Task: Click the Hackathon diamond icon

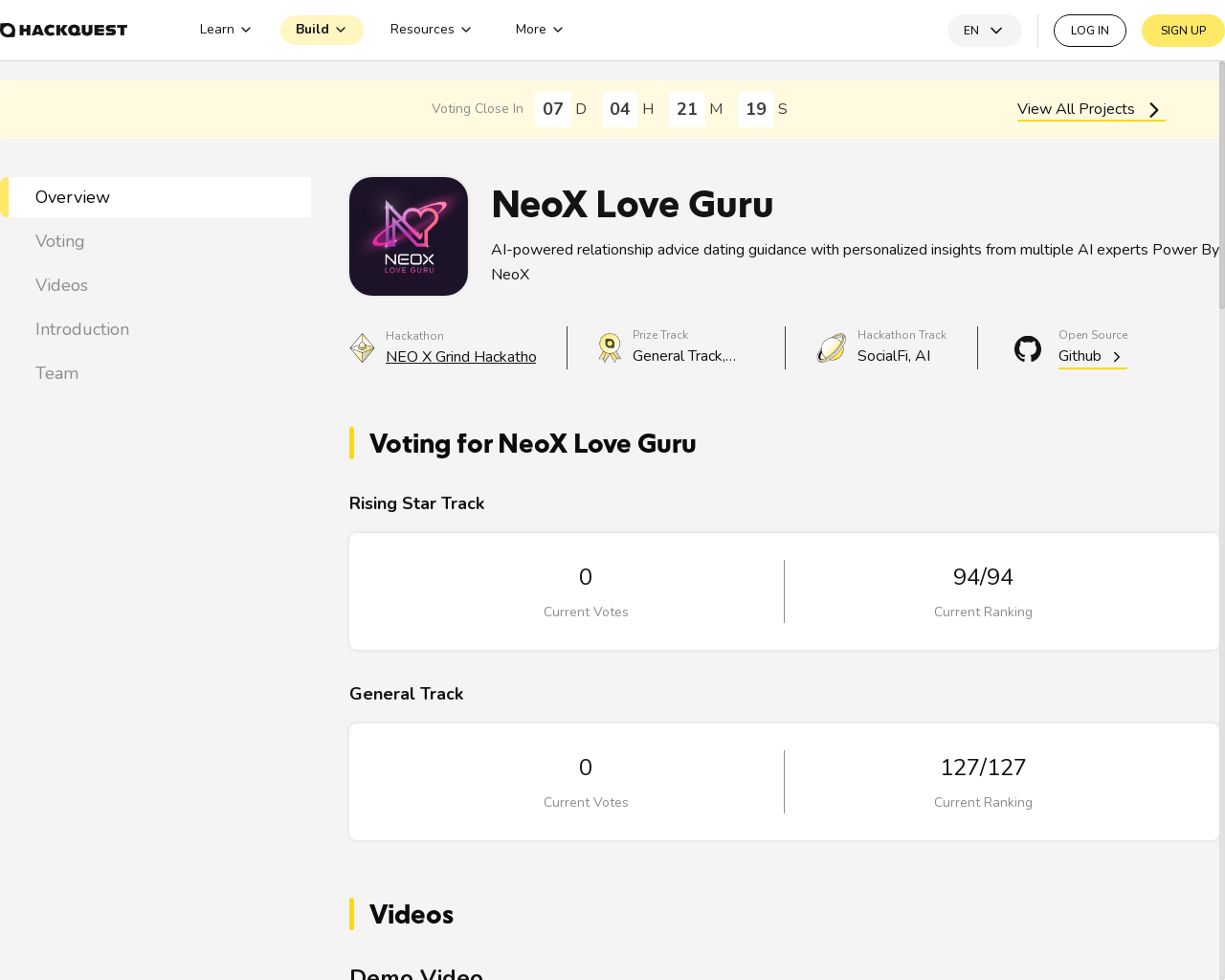Action: pos(362,348)
